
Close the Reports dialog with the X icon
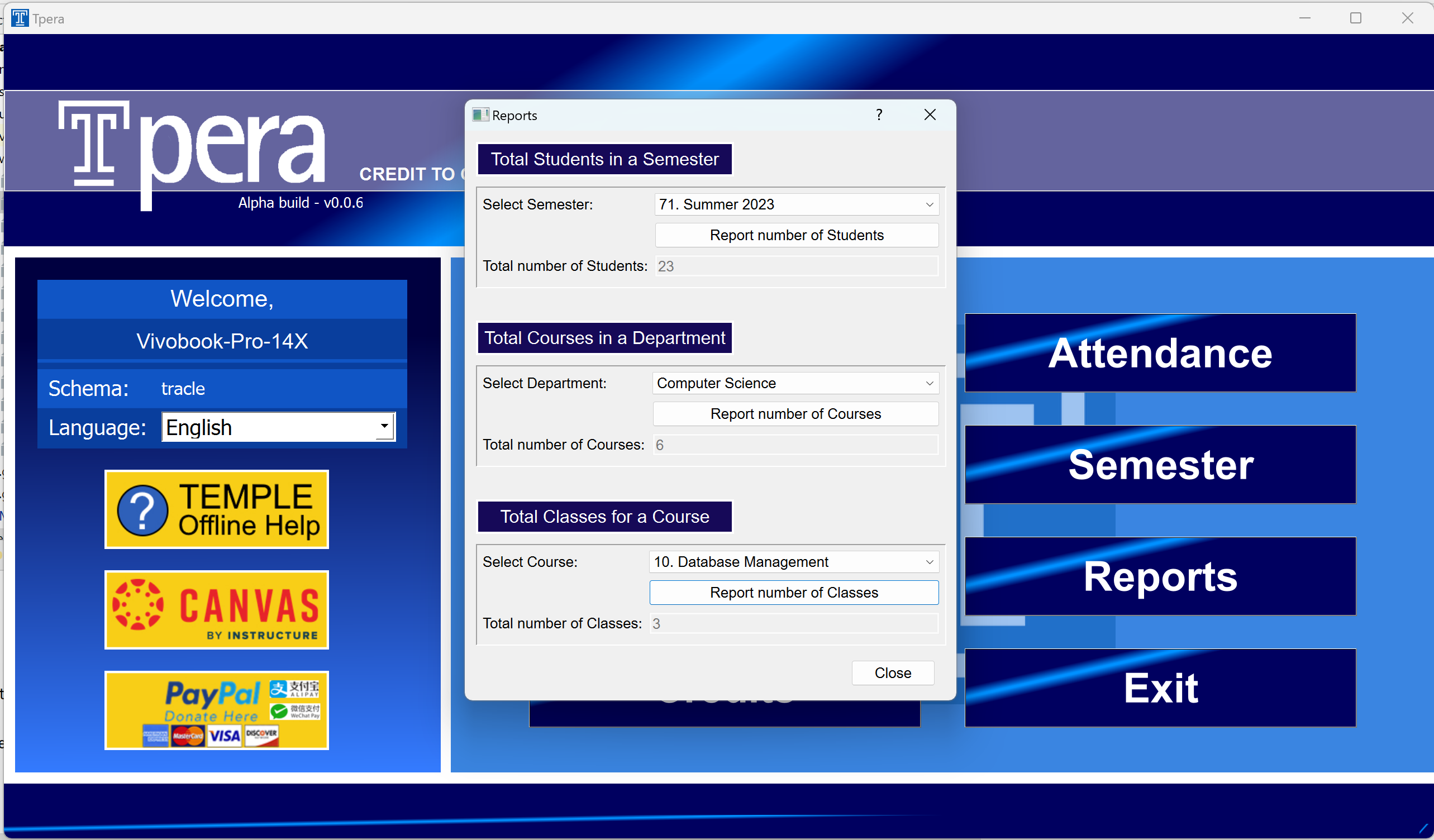tap(930, 115)
